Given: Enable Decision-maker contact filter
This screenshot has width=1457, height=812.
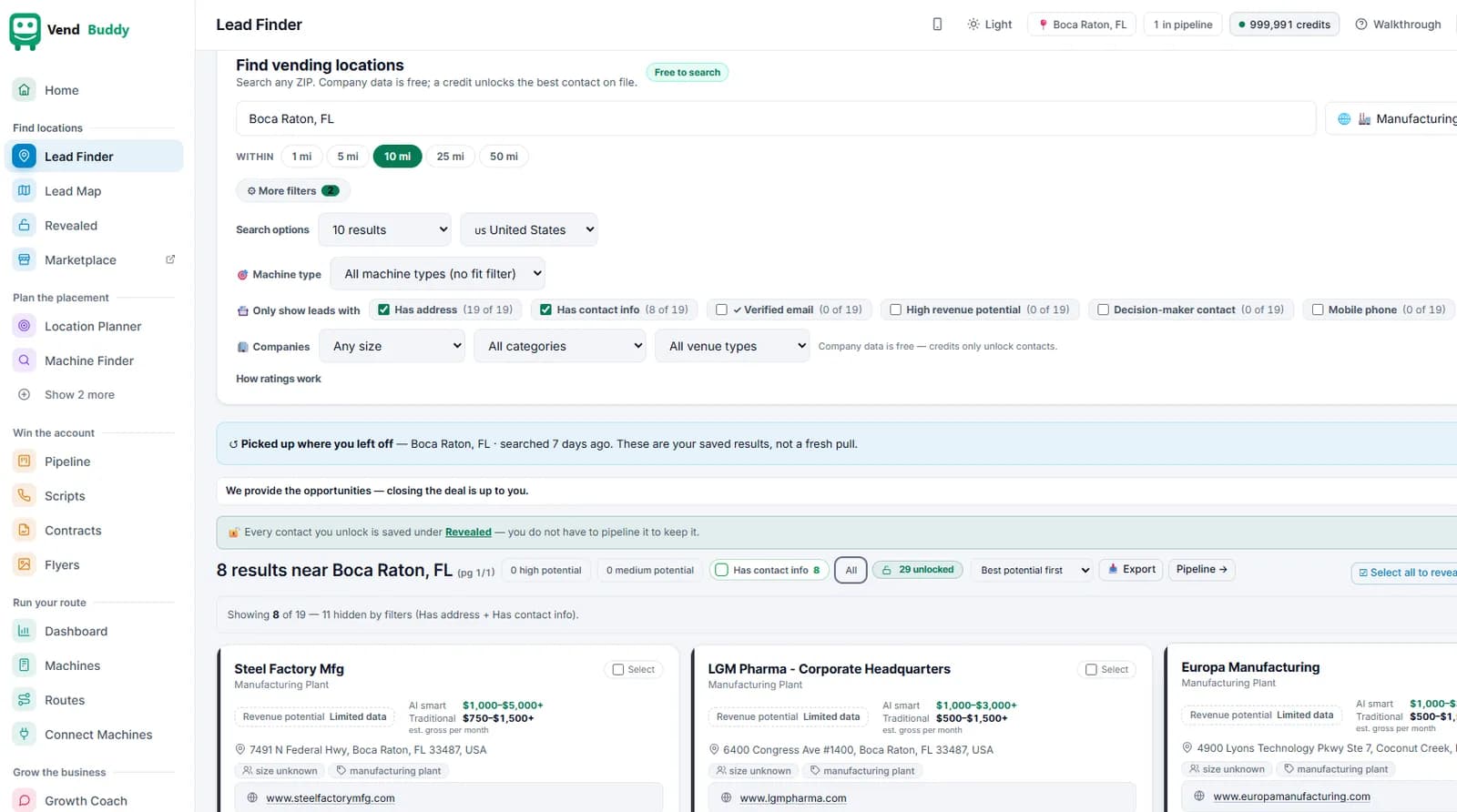Looking at the screenshot, I should click(x=1104, y=310).
